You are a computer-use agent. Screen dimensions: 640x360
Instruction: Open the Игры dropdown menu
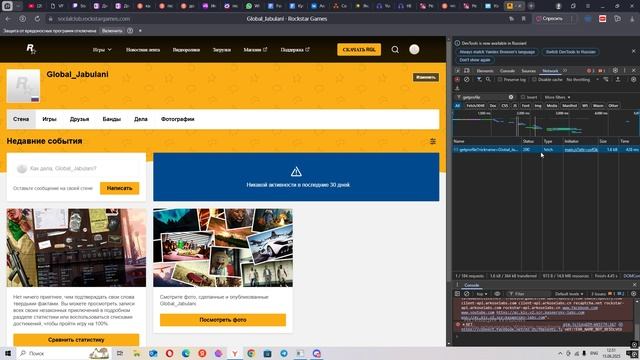point(102,50)
